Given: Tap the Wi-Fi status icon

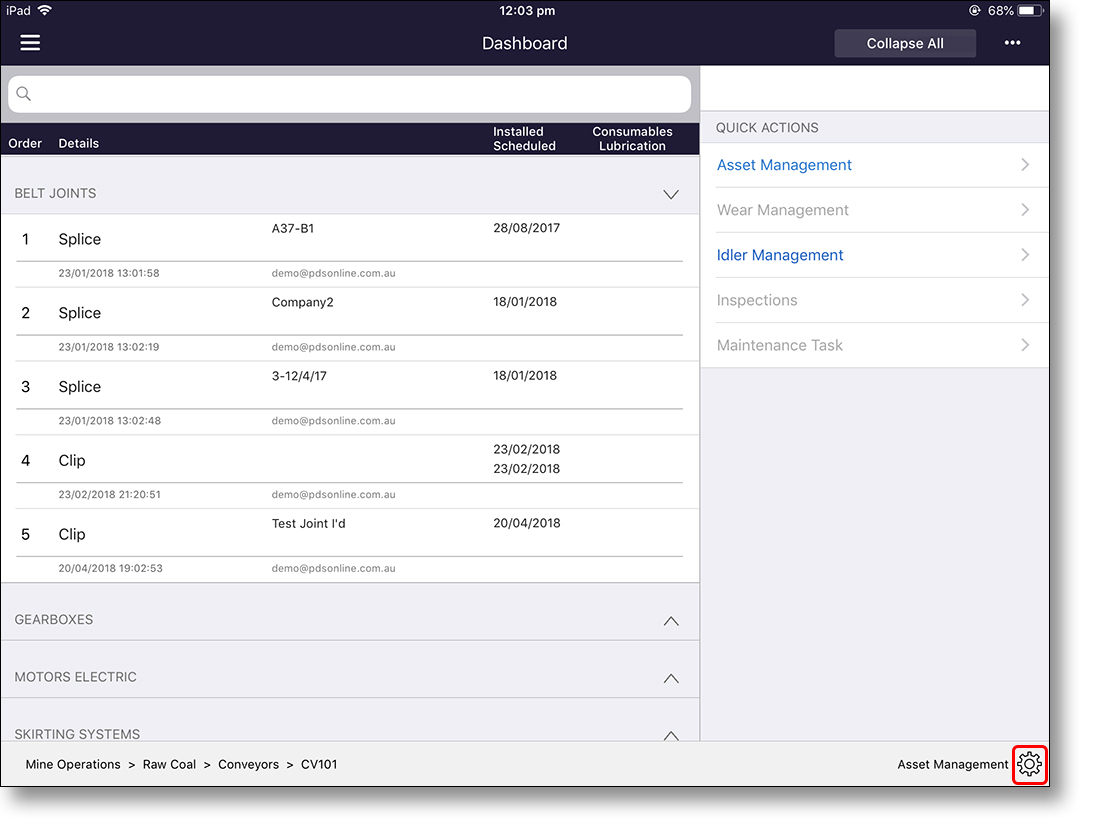Looking at the screenshot, I should click(x=45, y=10).
